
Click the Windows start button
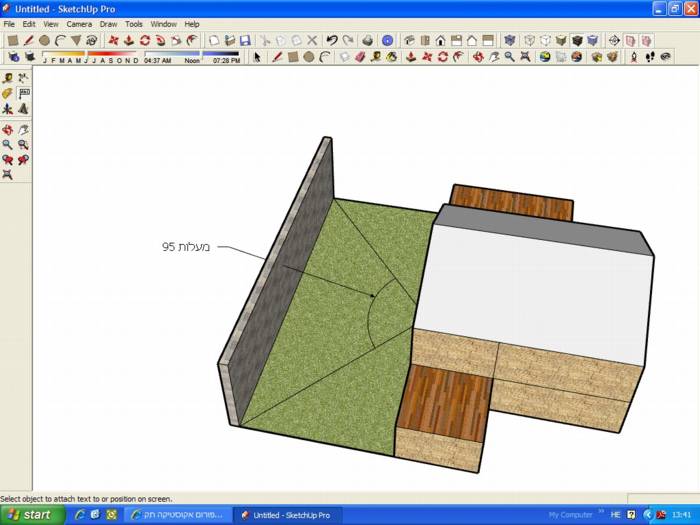(x=32, y=515)
